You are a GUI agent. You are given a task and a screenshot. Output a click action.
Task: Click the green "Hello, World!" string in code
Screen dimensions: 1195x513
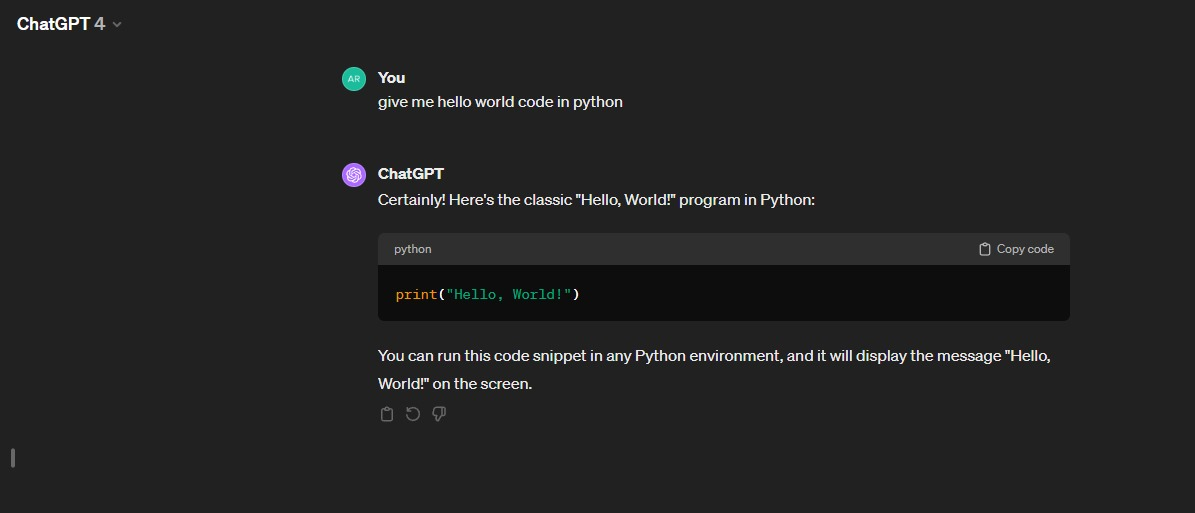point(509,294)
